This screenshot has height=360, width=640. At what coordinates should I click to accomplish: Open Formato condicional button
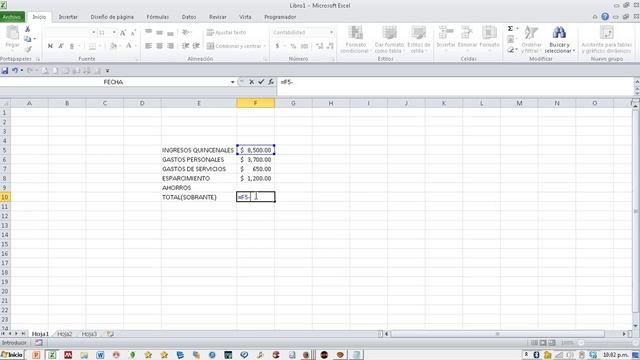(x=355, y=40)
